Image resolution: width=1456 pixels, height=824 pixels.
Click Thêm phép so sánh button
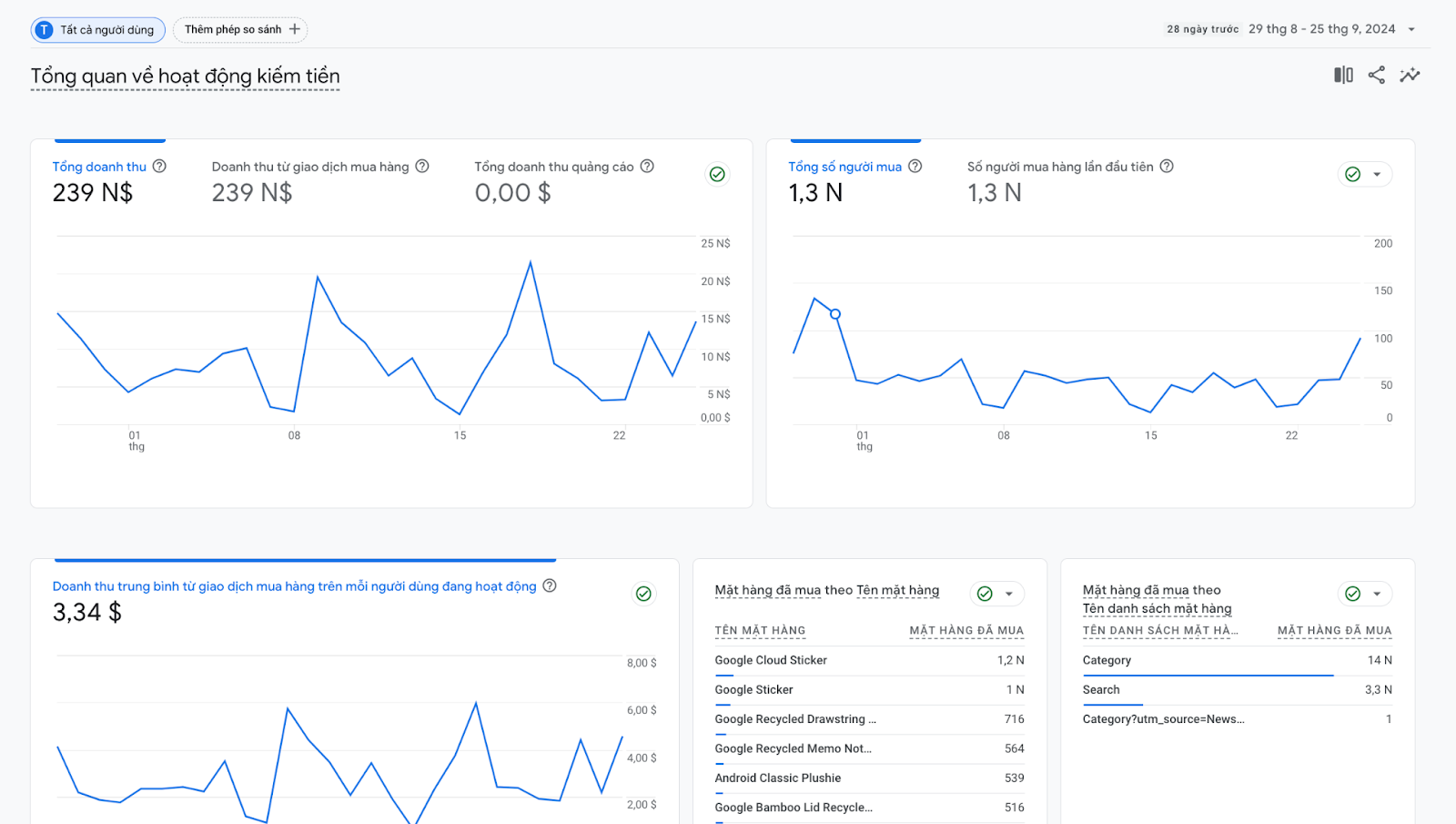pyautogui.click(x=240, y=30)
